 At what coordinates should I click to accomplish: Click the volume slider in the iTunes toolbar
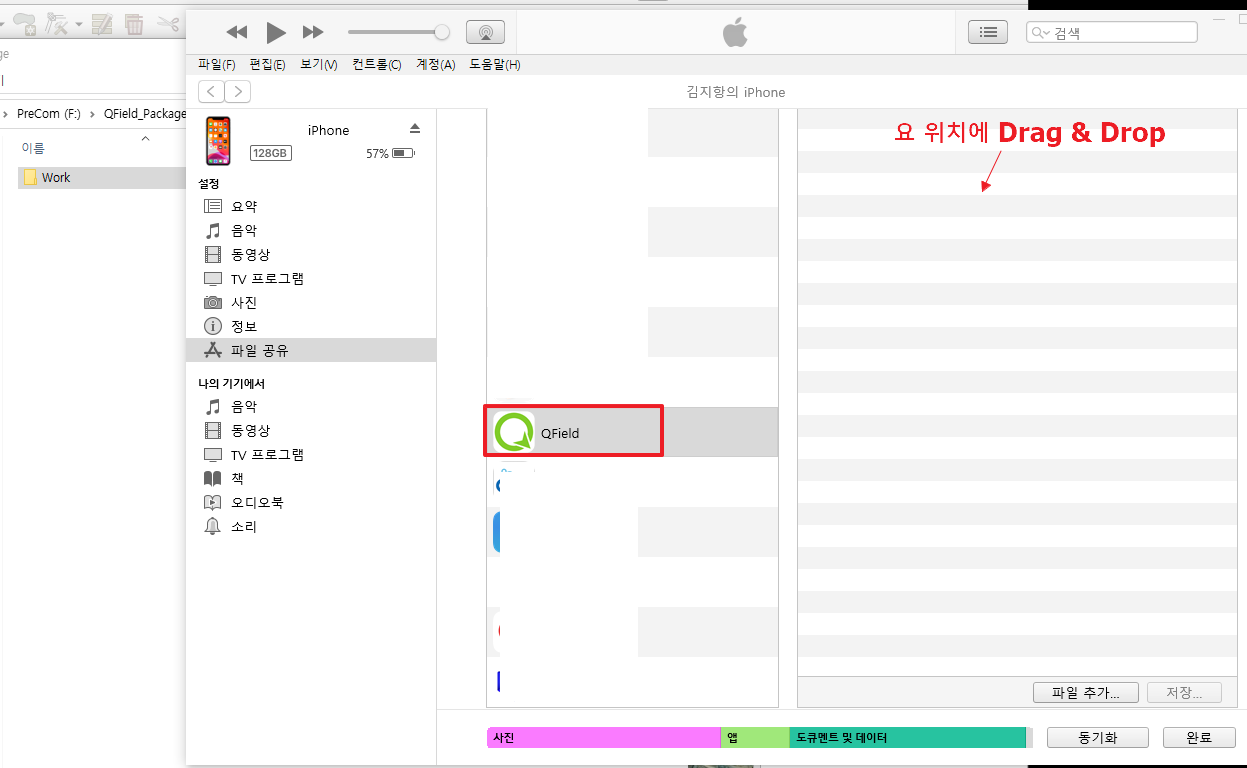pos(398,31)
